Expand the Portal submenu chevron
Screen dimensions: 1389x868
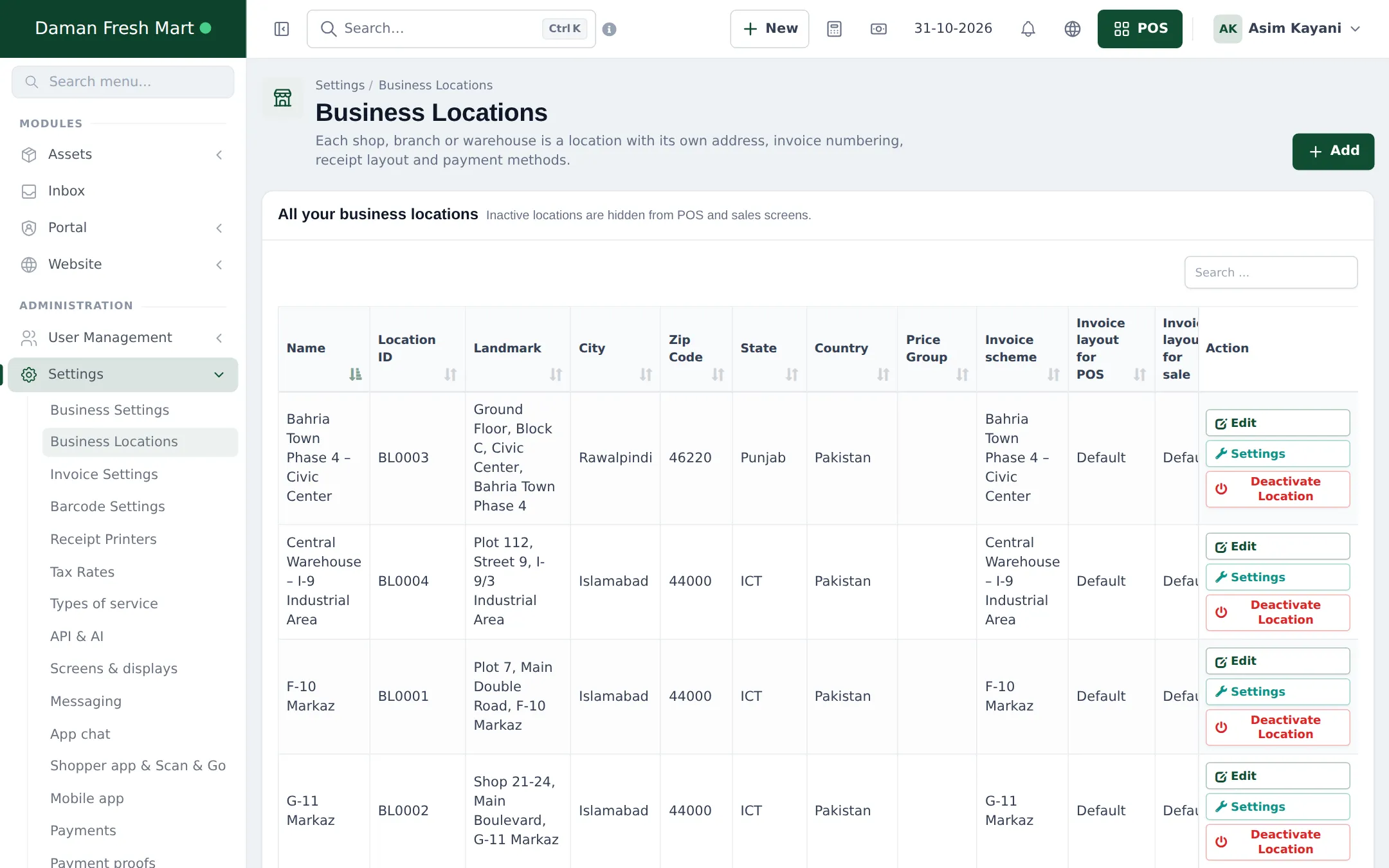tap(219, 228)
